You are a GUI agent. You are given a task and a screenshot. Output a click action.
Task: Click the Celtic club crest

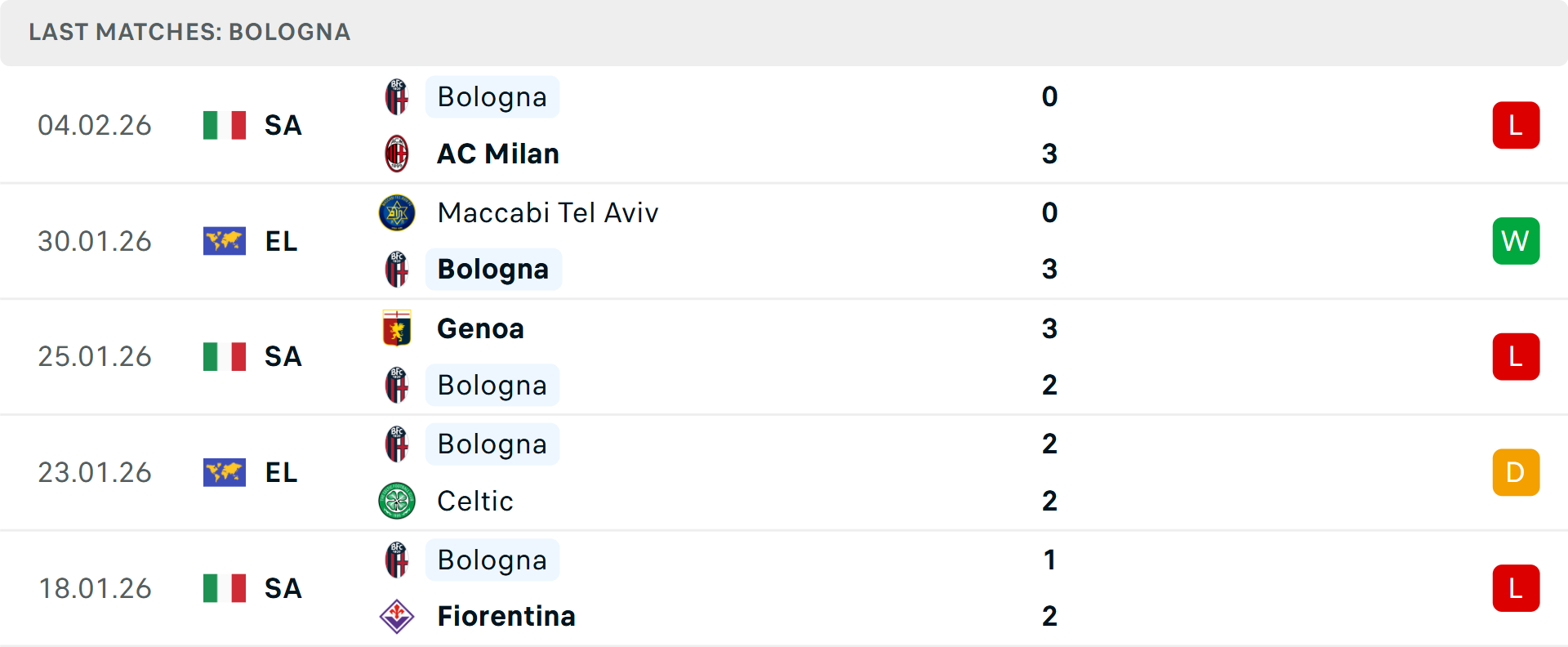click(x=397, y=501)
